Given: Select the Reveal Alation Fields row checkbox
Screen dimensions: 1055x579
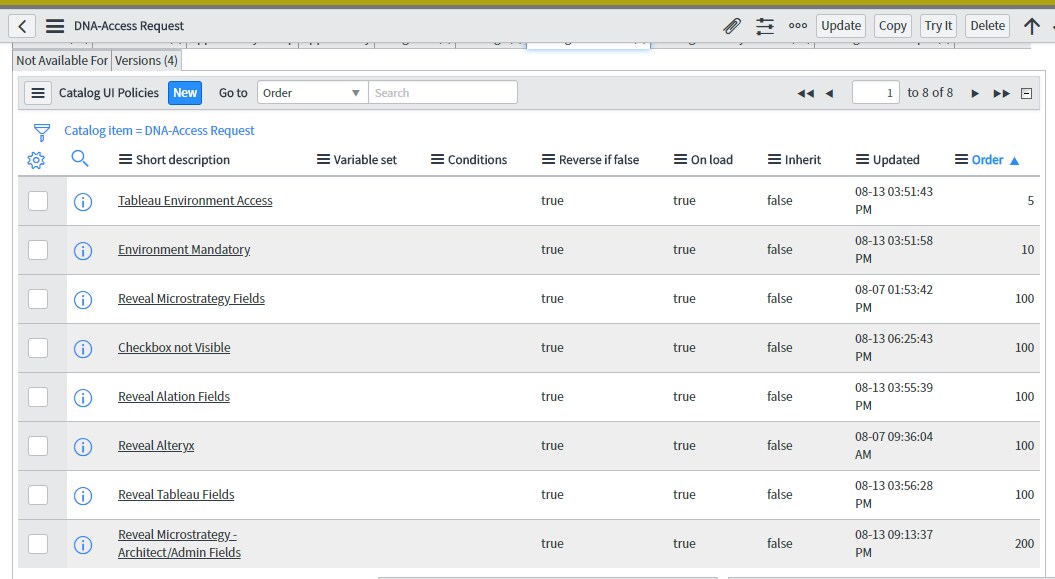Looking at the screenshot, I should [38, 397].
